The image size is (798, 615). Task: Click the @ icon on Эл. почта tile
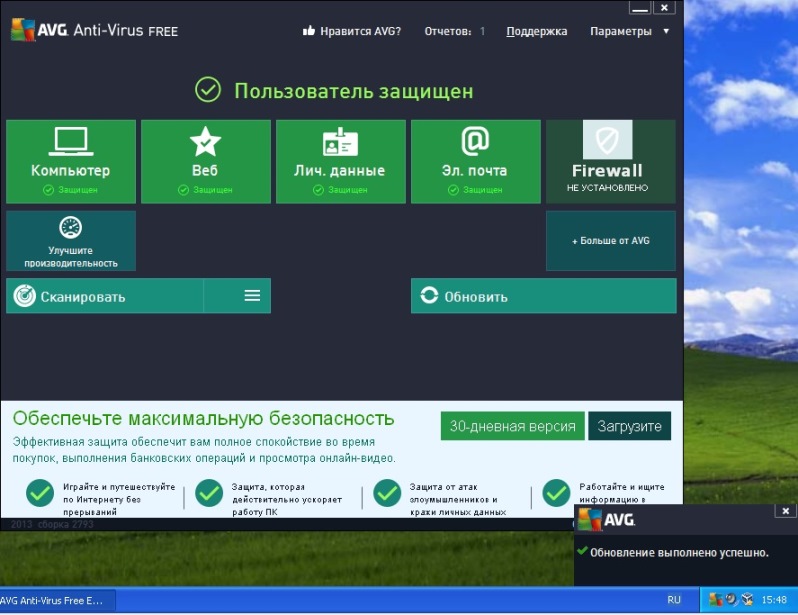coord(475,141)
